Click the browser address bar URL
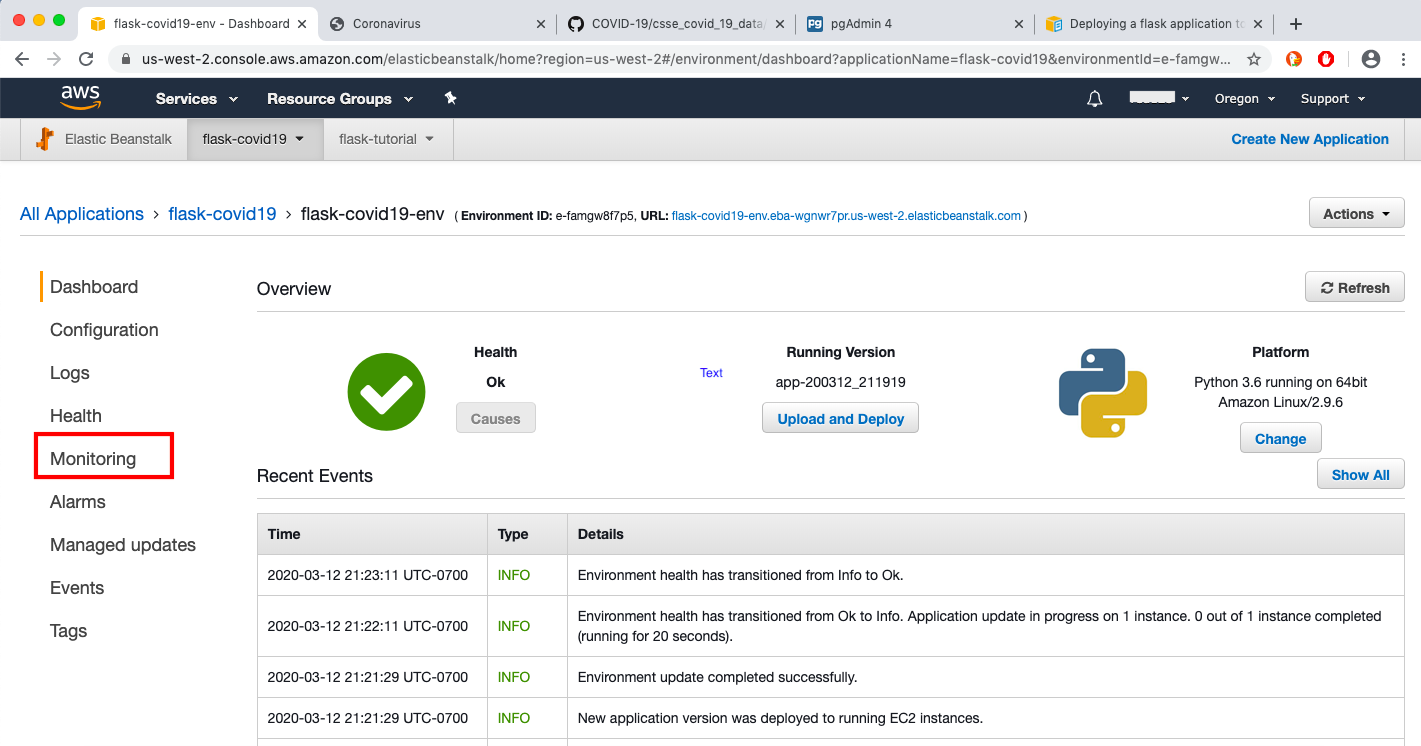 686,59
